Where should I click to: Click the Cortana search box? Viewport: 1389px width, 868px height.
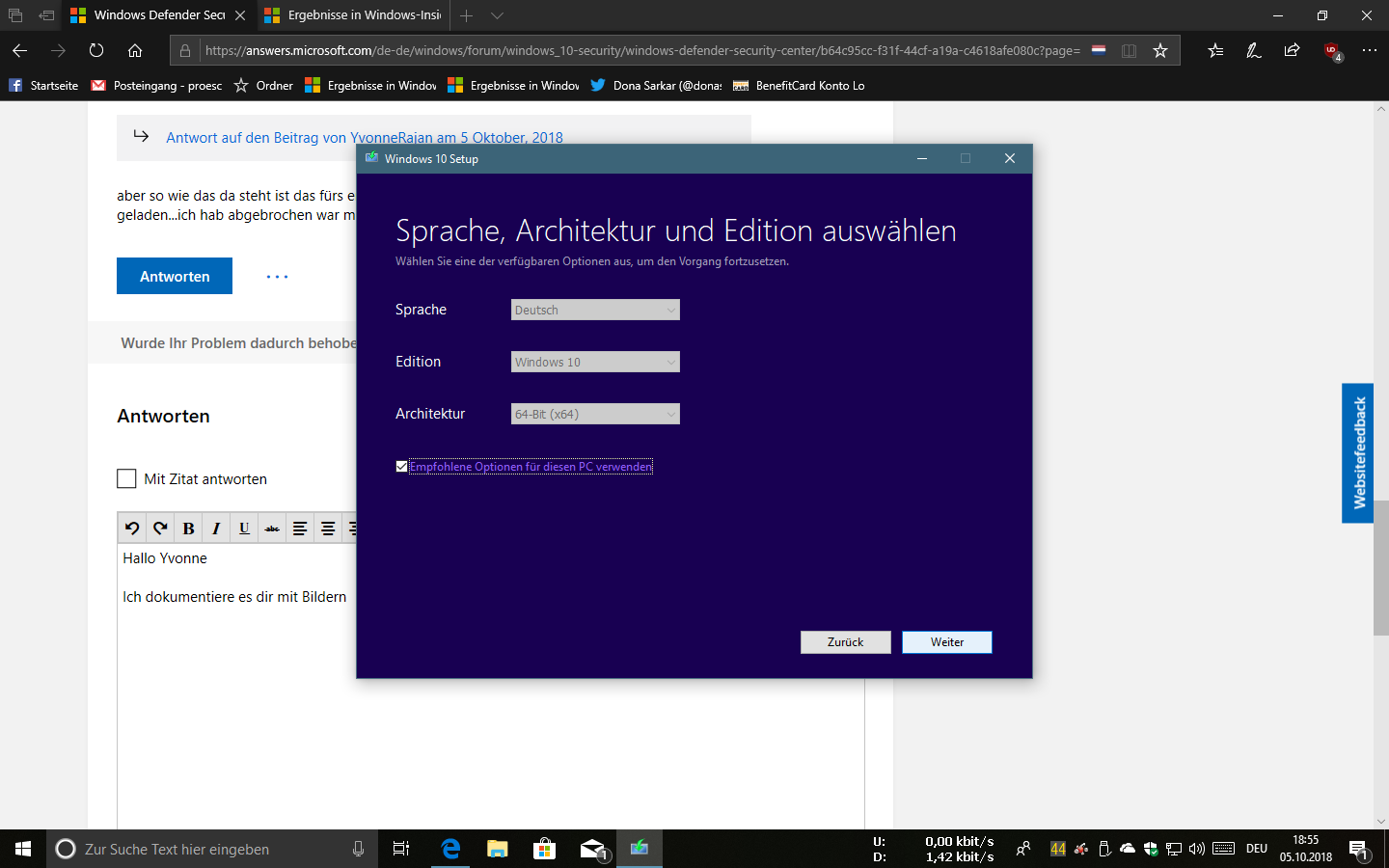(210, 849)
